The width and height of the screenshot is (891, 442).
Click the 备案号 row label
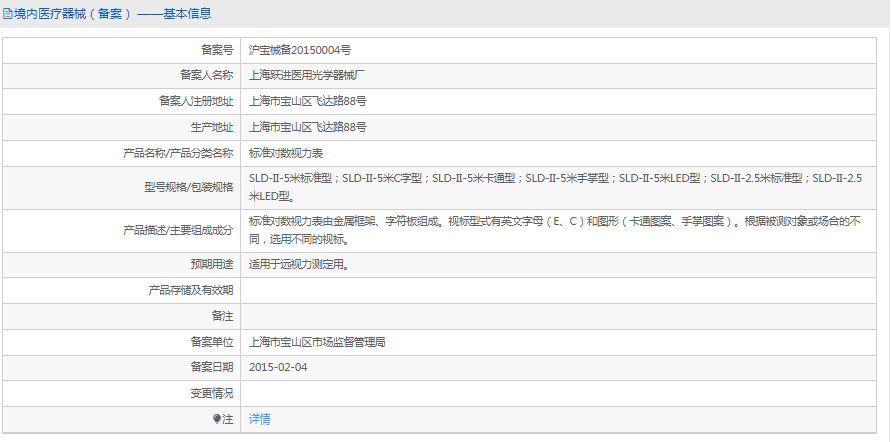pos(217,49)
